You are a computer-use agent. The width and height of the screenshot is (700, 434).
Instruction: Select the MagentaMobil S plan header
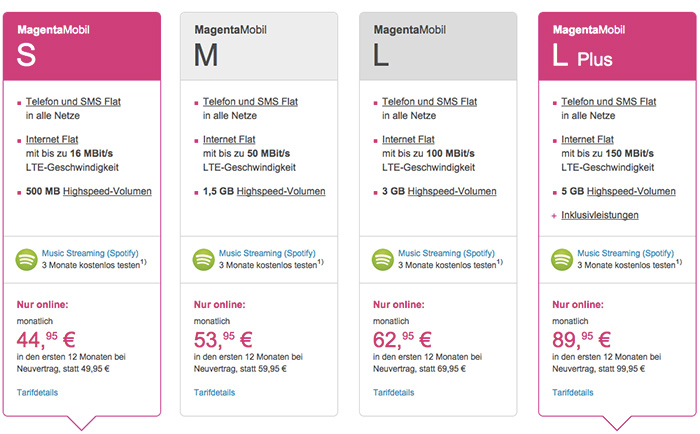82,46
